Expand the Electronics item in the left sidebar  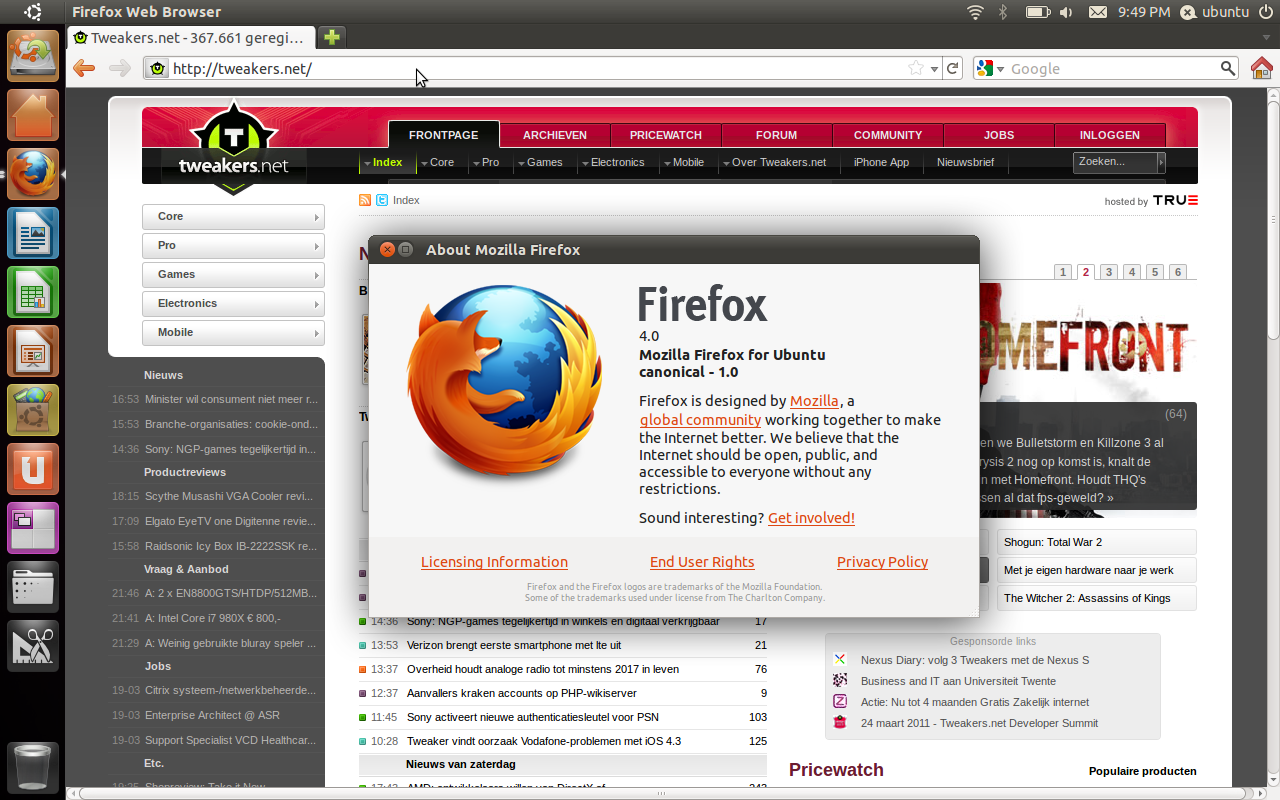[x=234, y=304]
